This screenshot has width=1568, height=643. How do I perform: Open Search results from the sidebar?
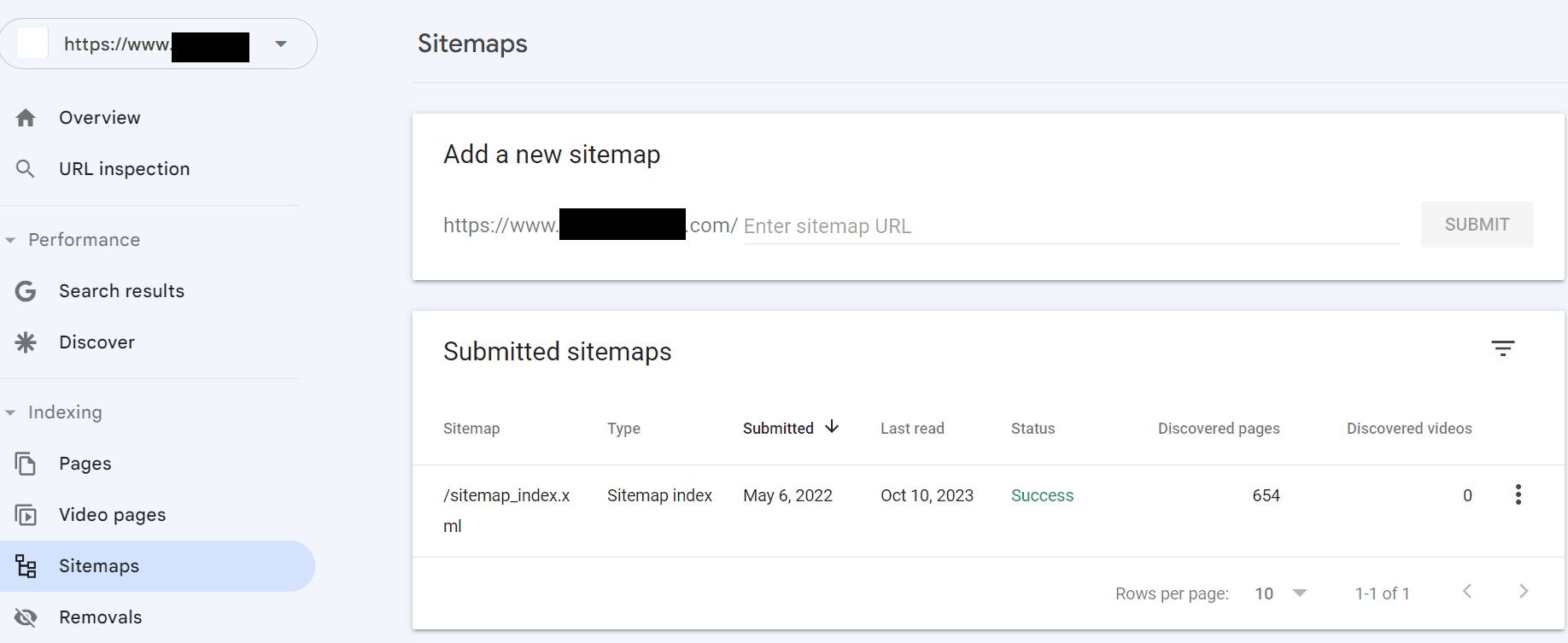121,291
